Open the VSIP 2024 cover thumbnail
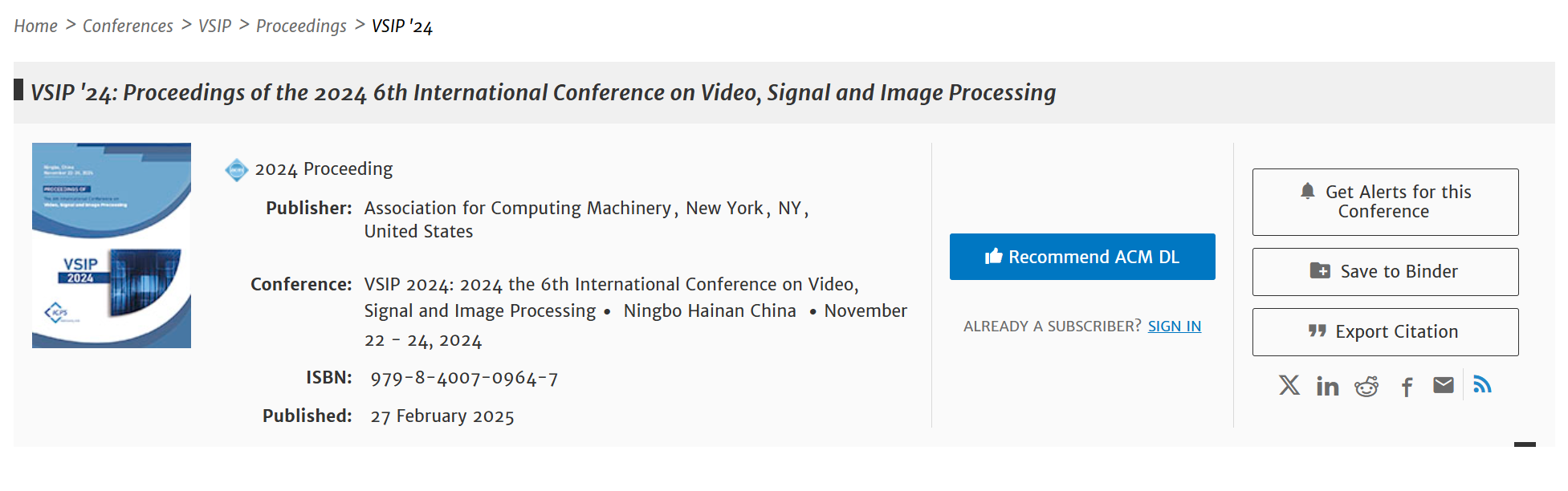The image size is (1568, 491). [x=112, y=245]
